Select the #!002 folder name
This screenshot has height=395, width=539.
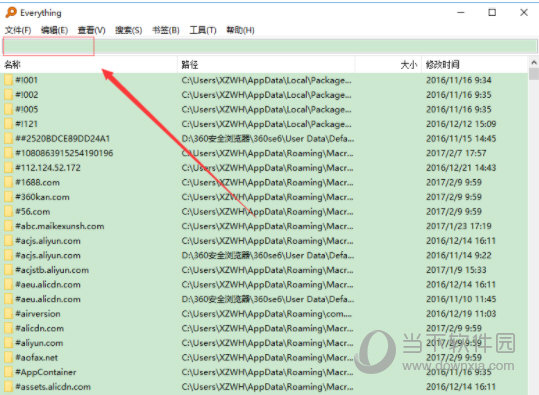27,95
